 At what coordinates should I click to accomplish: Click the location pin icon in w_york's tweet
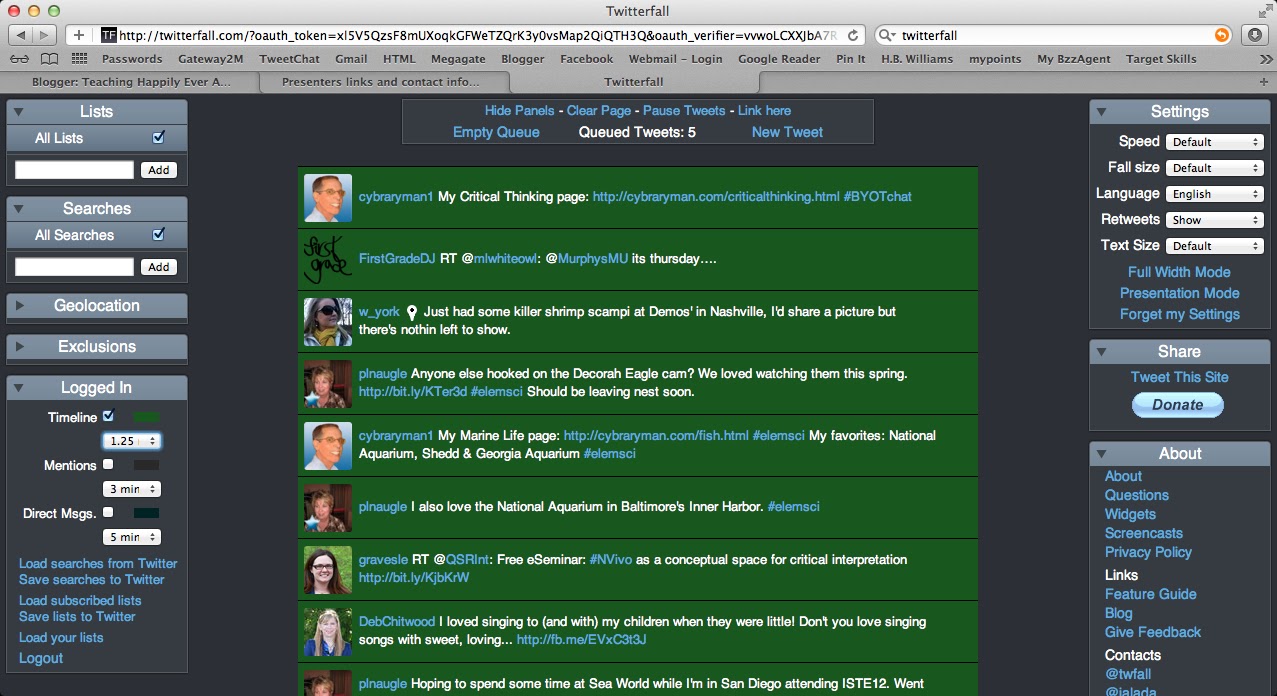pyautogui.click(x=411, y=312)
